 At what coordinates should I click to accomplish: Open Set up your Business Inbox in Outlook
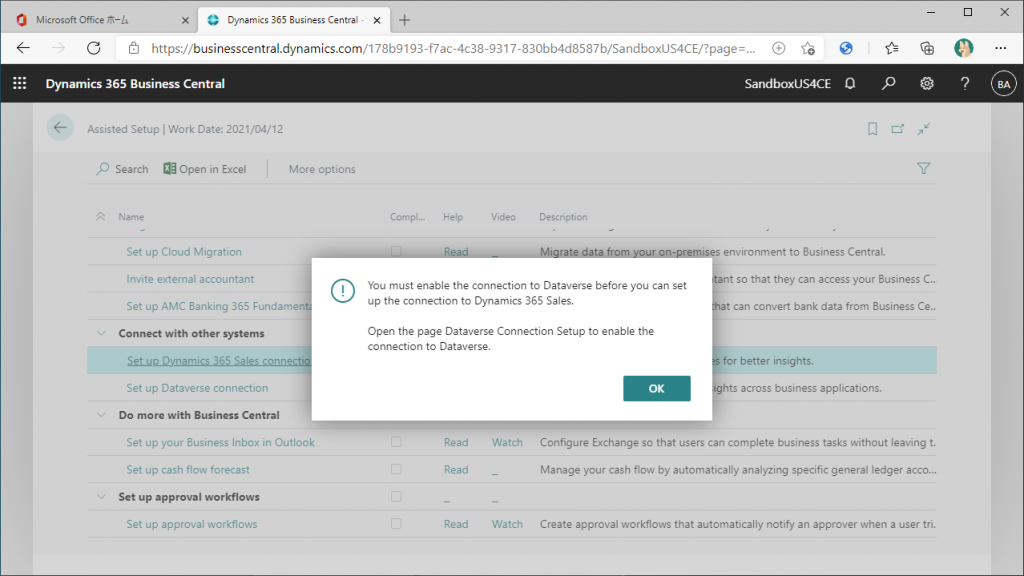coord(220,442)
